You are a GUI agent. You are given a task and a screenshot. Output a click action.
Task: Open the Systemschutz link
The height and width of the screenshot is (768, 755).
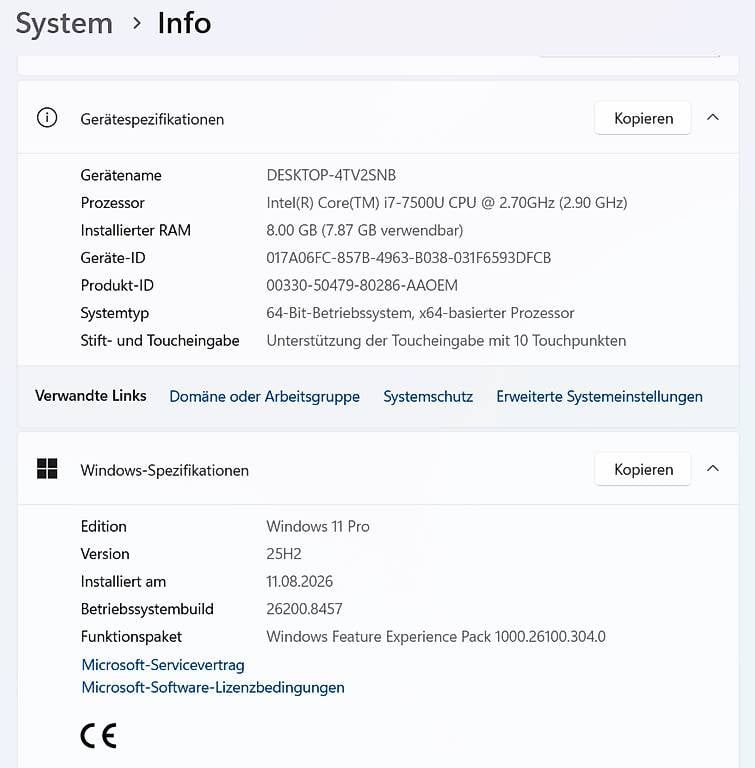(428, 396)
